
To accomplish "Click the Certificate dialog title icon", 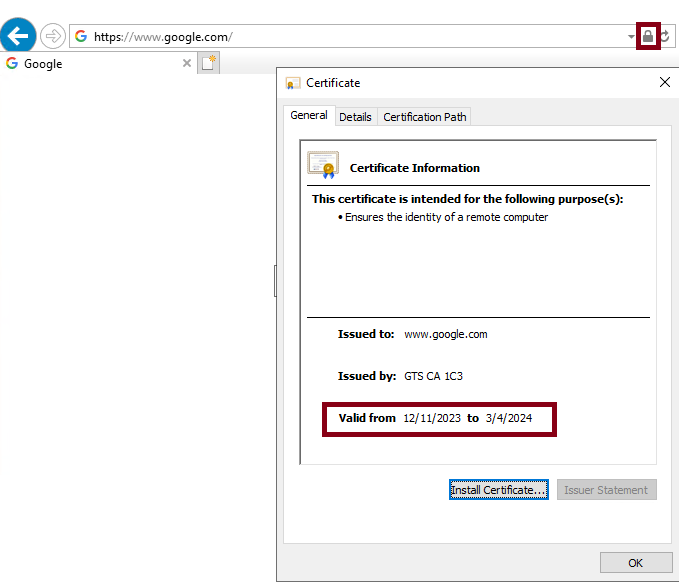I will [293, 83].
